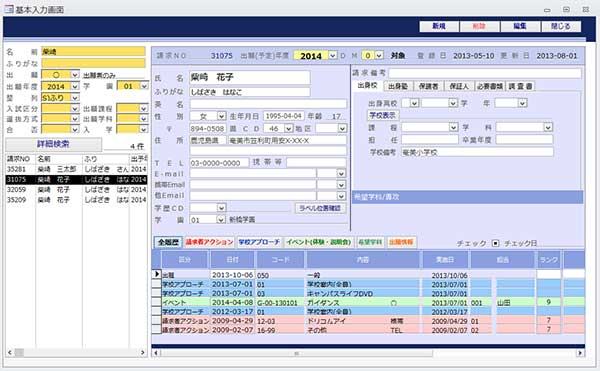Switch to the 保護者 tab
The width and height of the screenshot is (600, 371).
[429, 86]
